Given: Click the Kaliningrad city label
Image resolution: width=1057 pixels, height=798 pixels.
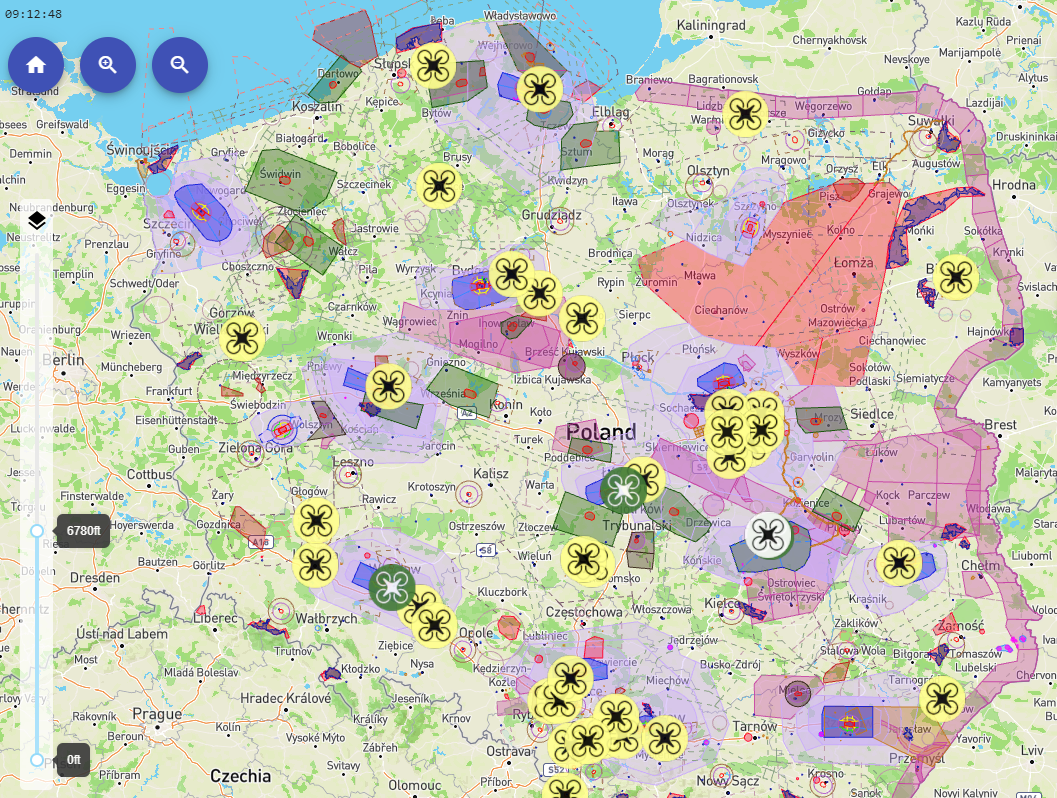Looking at the screenshot, I should 711,26.
